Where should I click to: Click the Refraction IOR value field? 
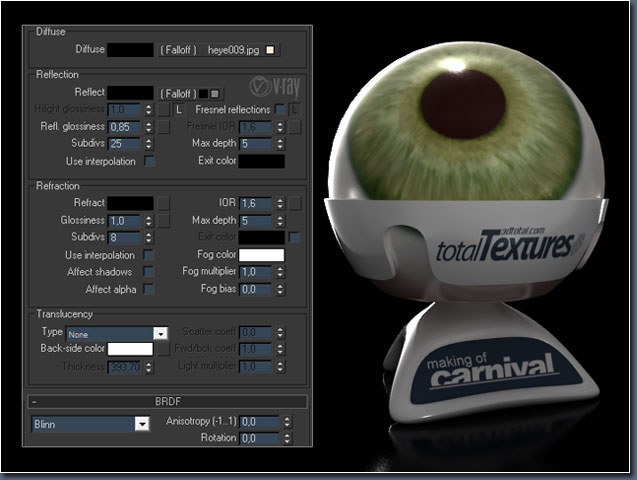(x=256, y=203)
